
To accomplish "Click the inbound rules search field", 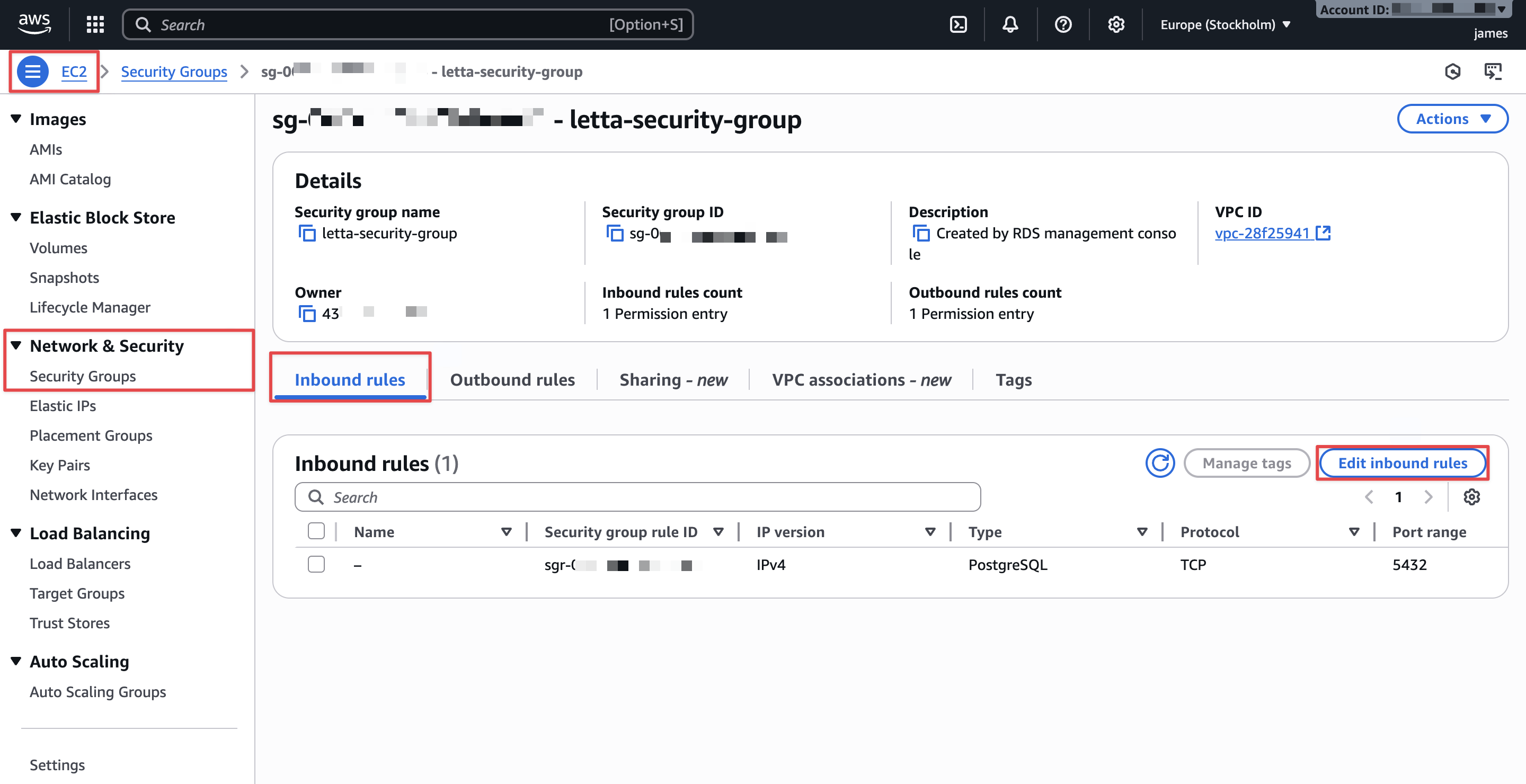I will coord(637,497).
